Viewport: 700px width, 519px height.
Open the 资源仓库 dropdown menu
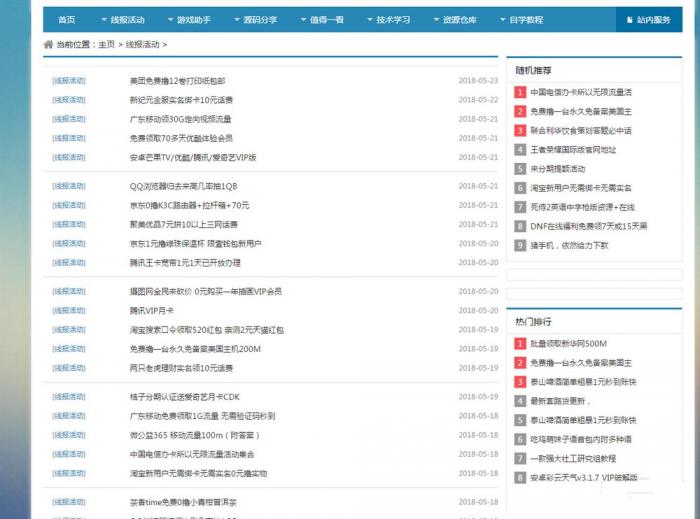pyautogui.click(x=454, y=19)
